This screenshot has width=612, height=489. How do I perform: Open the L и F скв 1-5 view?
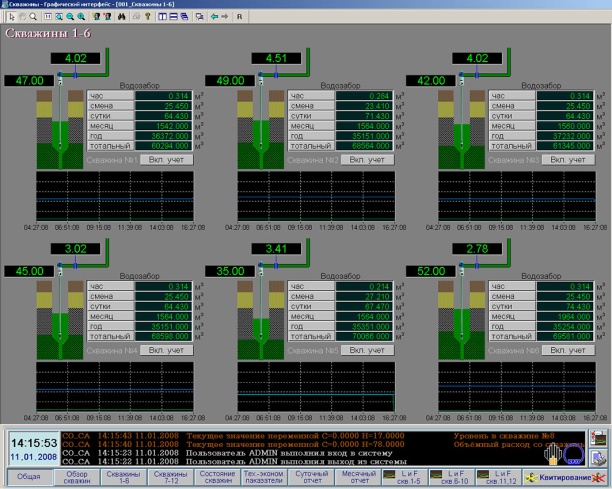[406, 477]
